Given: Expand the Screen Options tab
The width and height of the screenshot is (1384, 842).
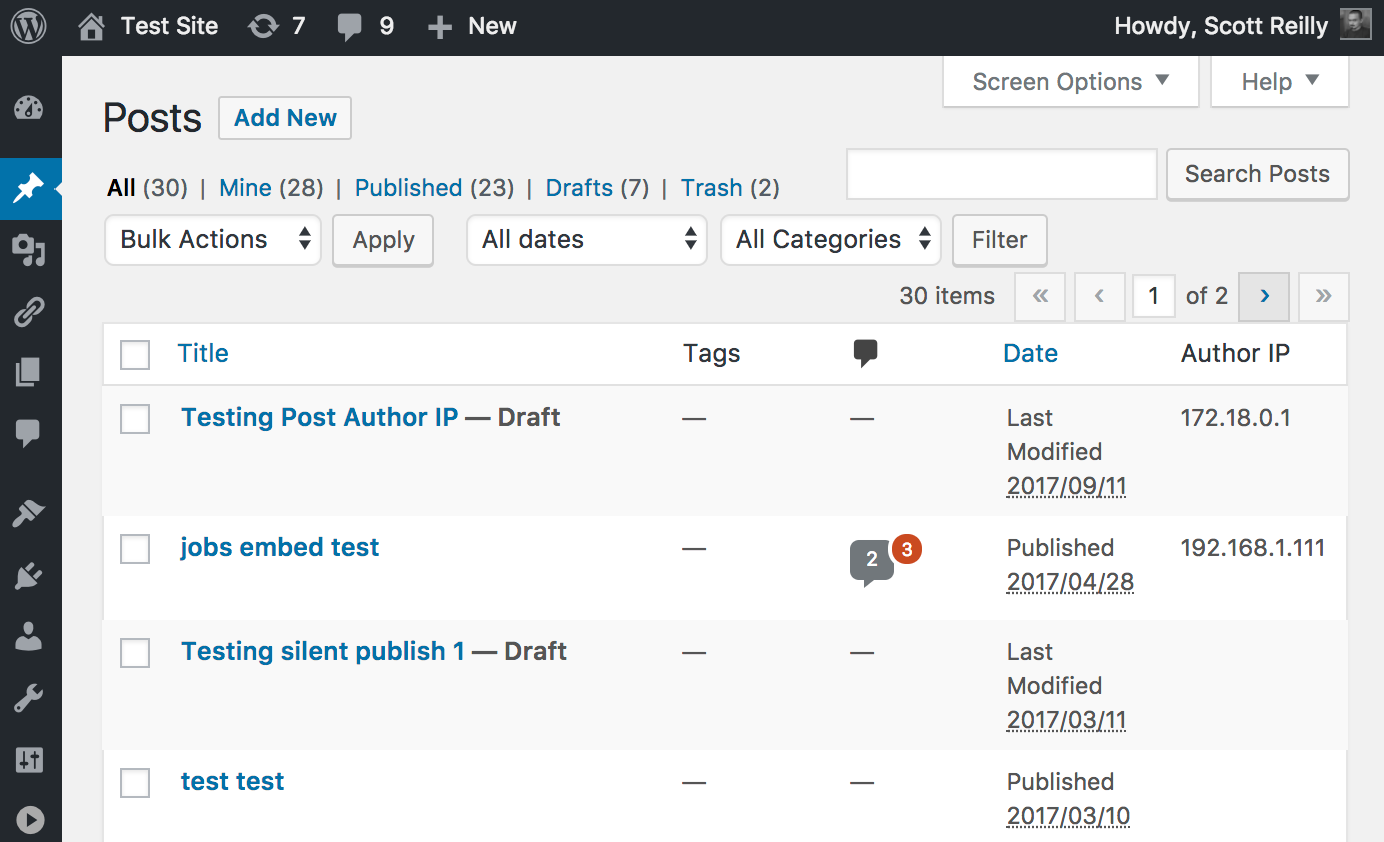Looking at the screenshot, I should coord(1070,82).
